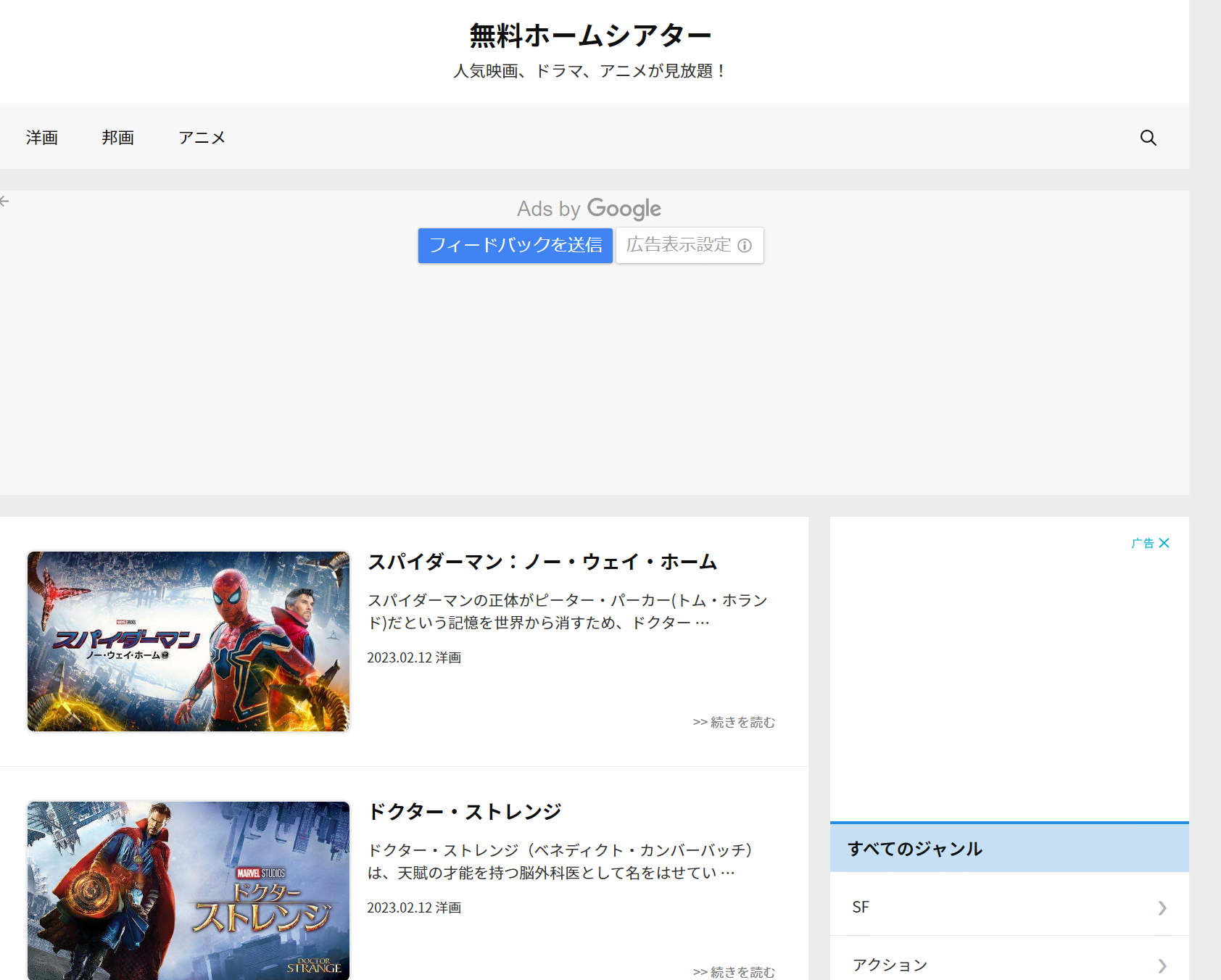Screen dimensions: 1221x980
Task: Open the アニメ menu item
Action: point(202,138)
